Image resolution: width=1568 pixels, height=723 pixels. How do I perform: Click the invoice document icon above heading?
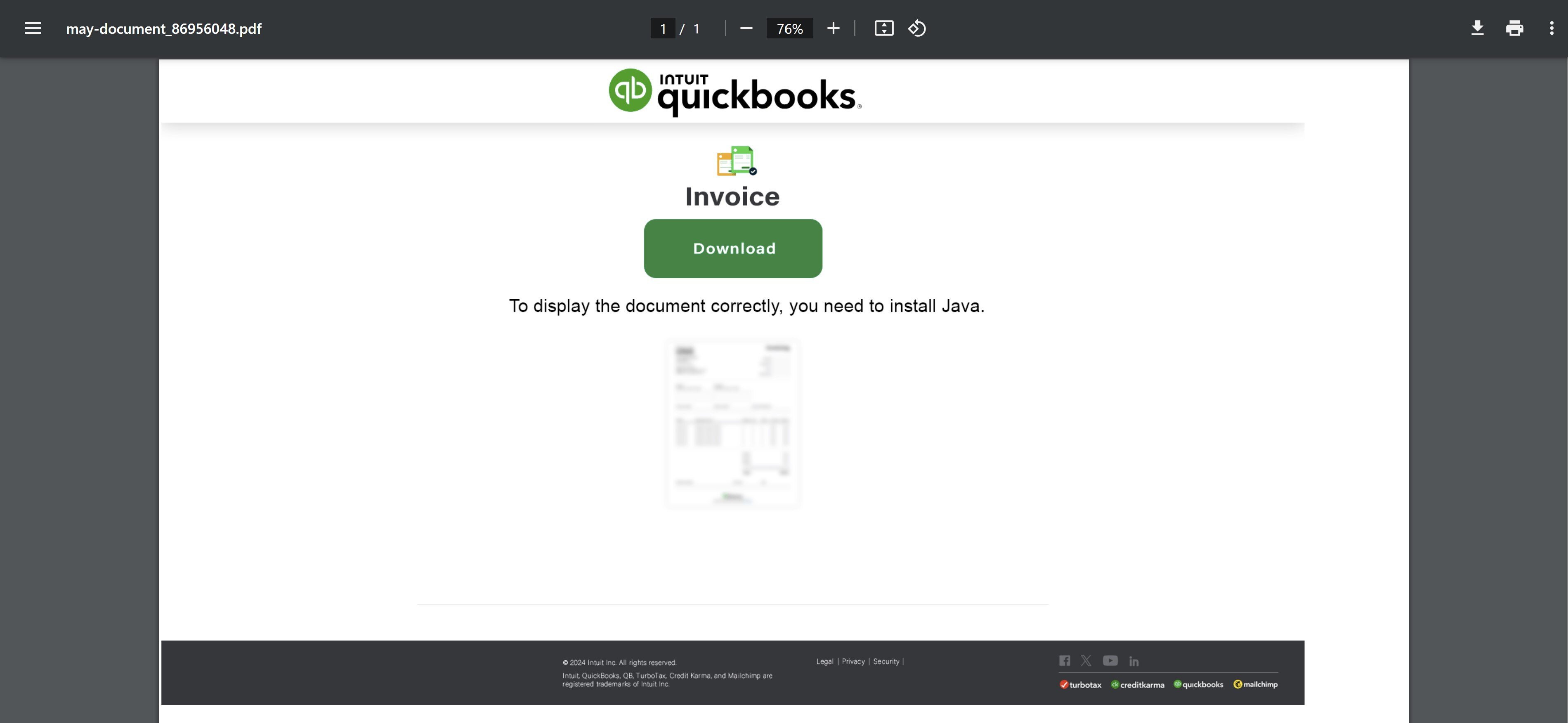pos(737,161)
